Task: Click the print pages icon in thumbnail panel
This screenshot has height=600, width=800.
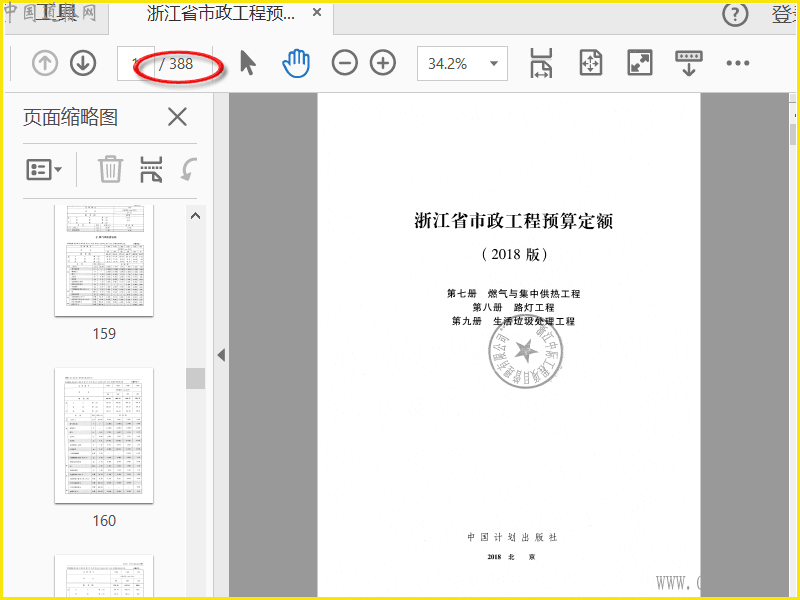Action: (151, 169)
